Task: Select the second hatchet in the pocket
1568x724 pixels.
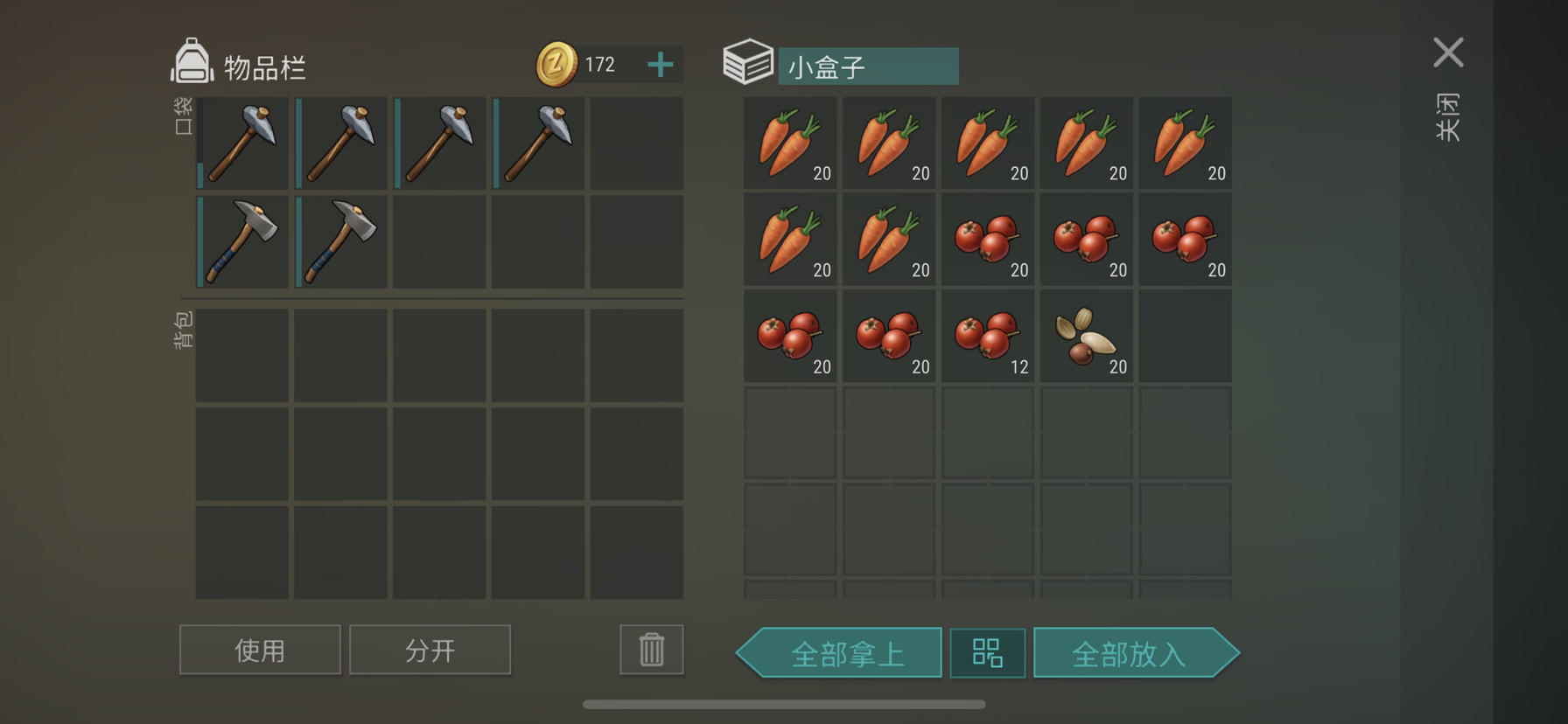Action: (340, 241)
